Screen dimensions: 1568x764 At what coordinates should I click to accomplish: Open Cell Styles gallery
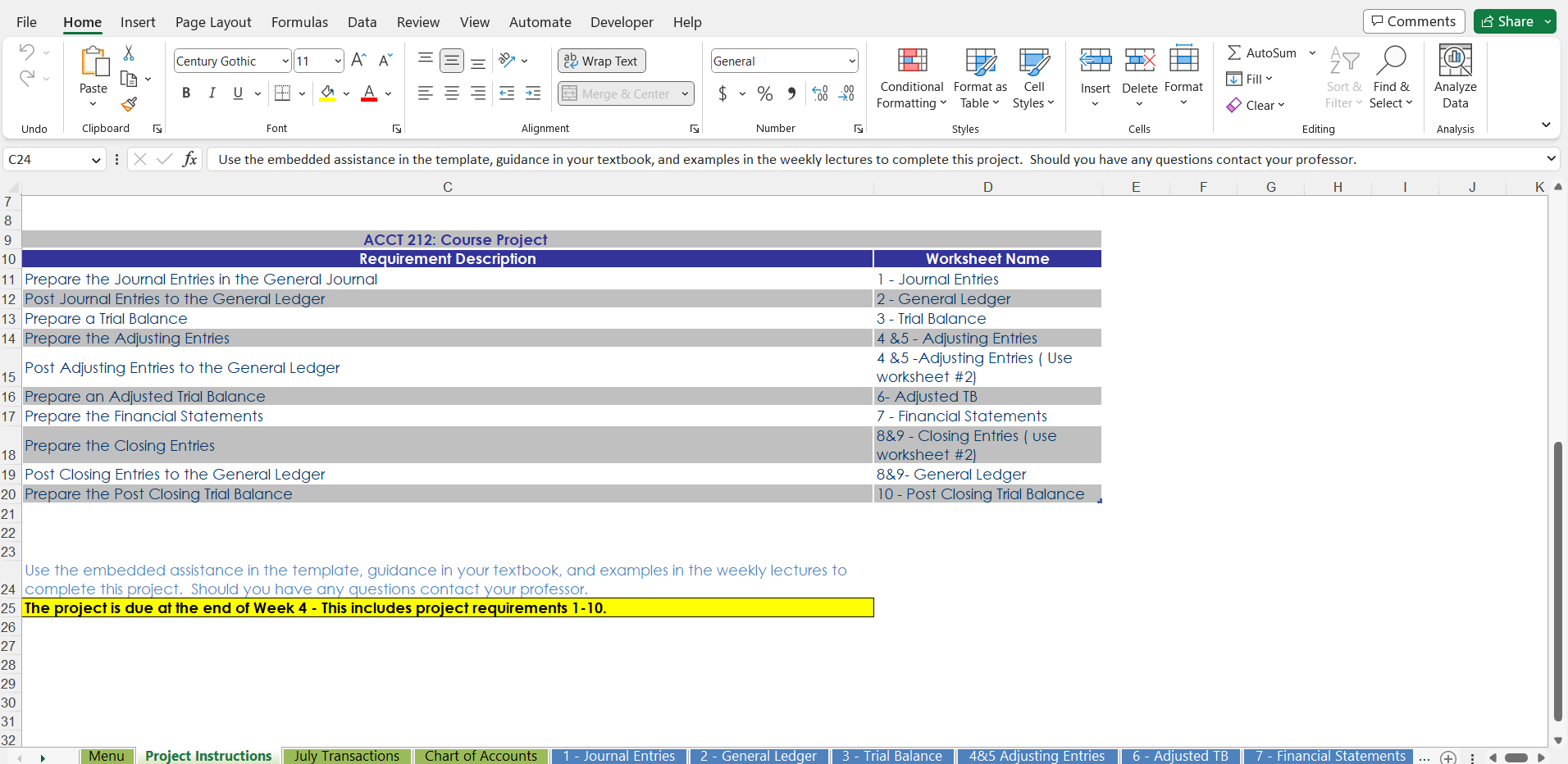click(x=1033, y=78)
